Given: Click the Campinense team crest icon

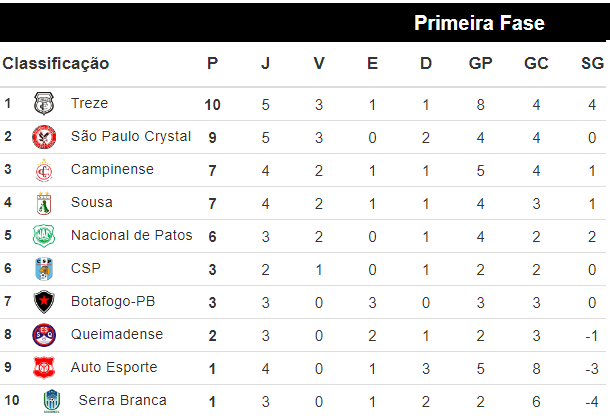Looking at the screenshot, I should tap(42, 169).
